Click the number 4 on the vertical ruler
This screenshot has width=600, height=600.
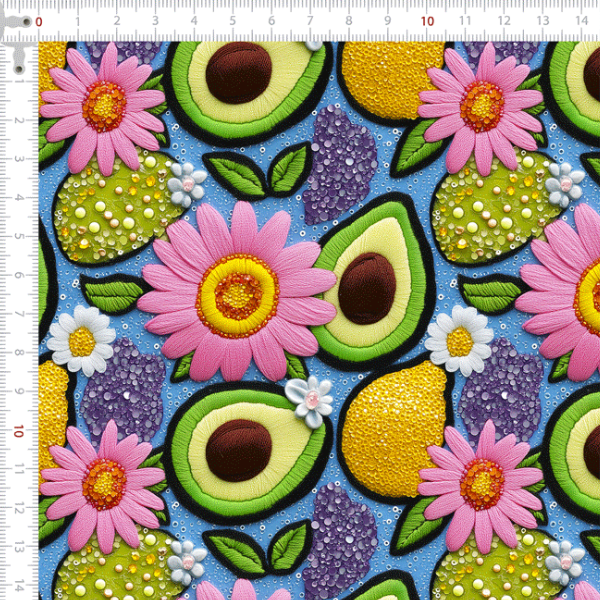tap(18, 198)
